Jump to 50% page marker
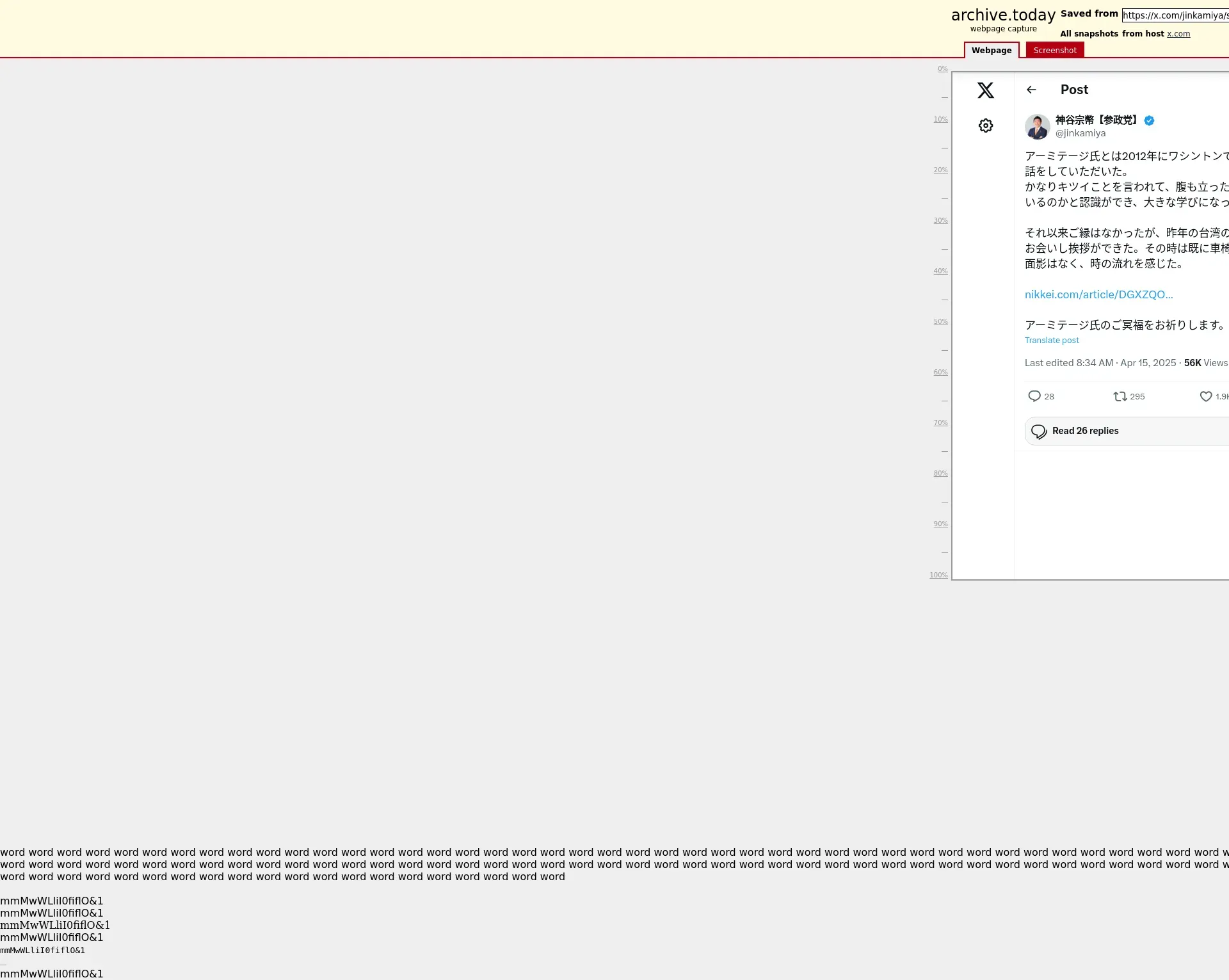 (940, 322)
